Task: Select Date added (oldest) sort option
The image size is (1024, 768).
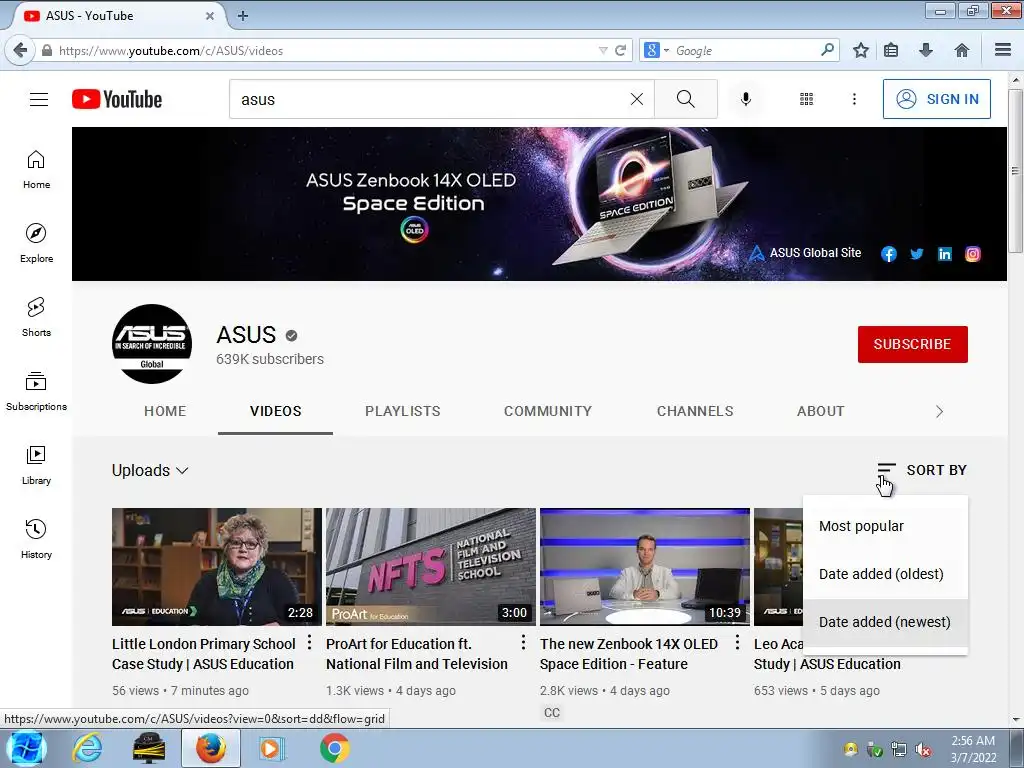Action: [x=886, y=574]
